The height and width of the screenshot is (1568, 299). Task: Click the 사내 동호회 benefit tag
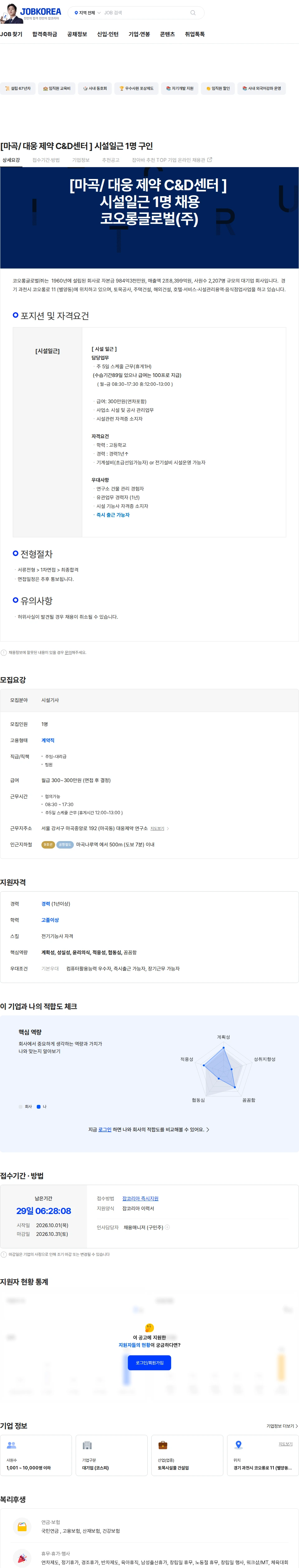pos(95,88)
